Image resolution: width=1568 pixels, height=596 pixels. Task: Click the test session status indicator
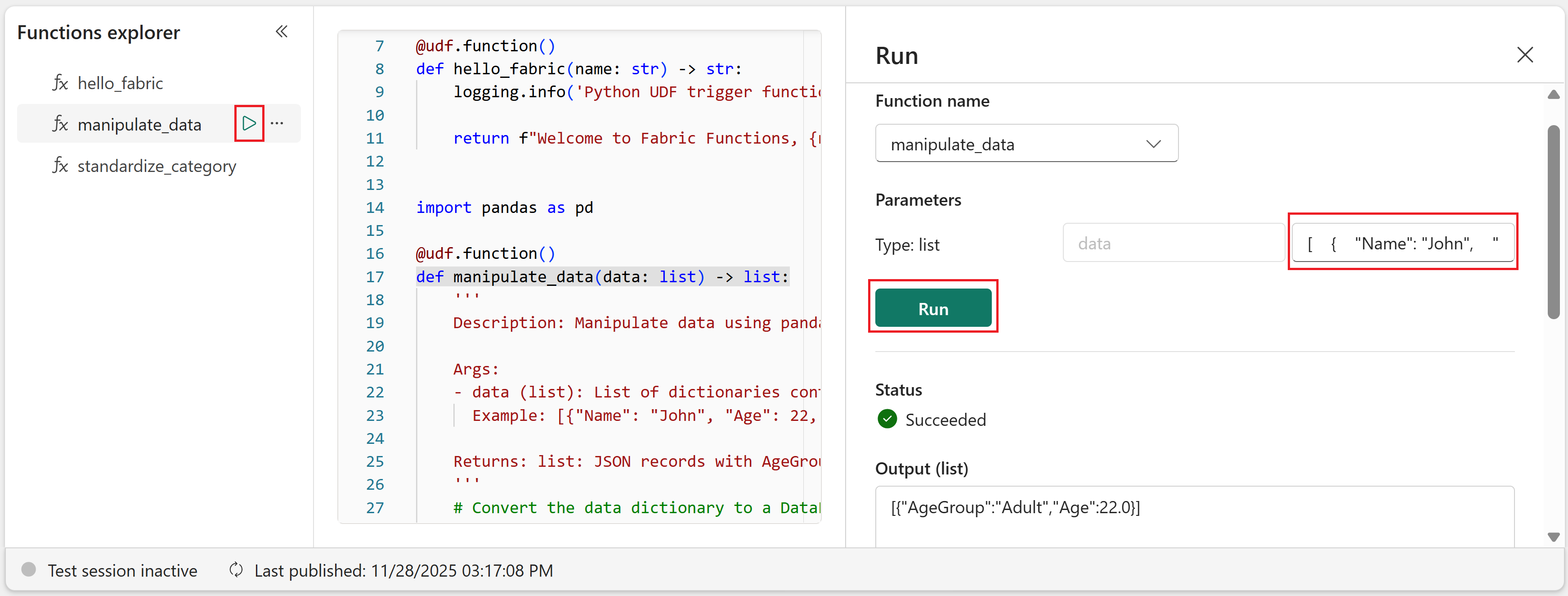pyautogui.click(x=29, y=569)
